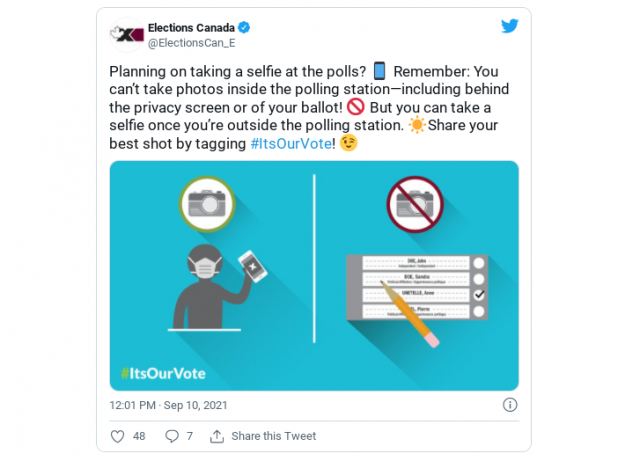Click the checked circle beside UNTELLE, Anne
The width and height of the screenshot is (640, 461).
479,295
